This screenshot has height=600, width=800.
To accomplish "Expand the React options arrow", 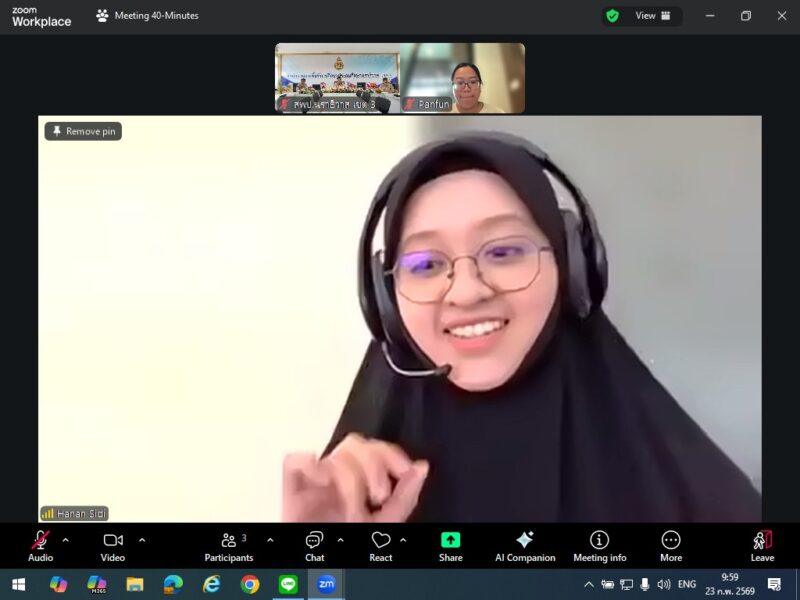I will 403,540.
